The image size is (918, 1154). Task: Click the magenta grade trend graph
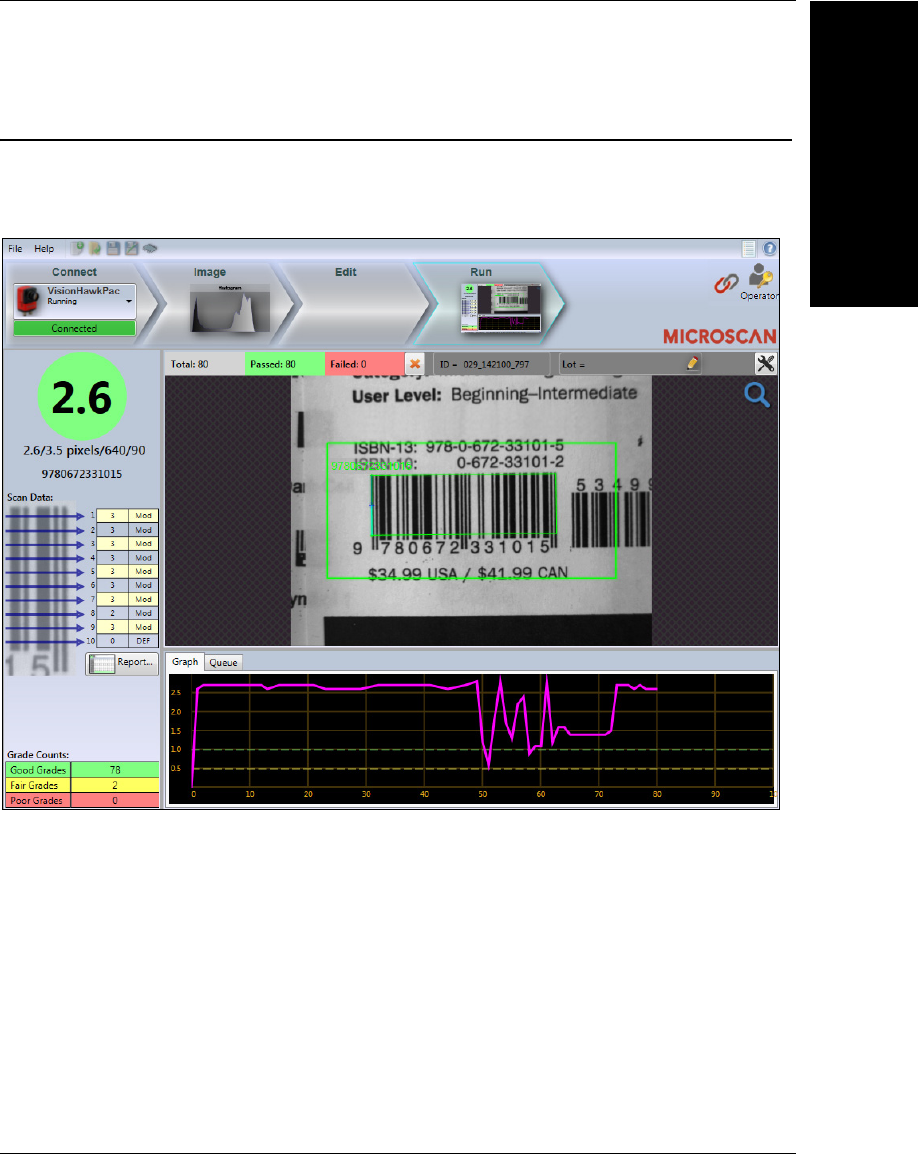coord(471,738)
